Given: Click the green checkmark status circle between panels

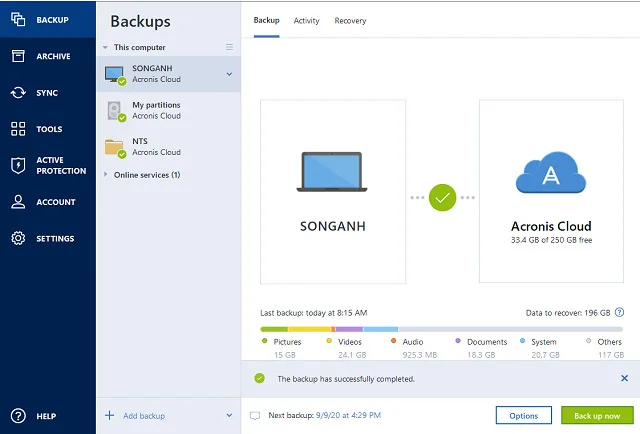Looking at the screenshot, I should tap(442, 198).
